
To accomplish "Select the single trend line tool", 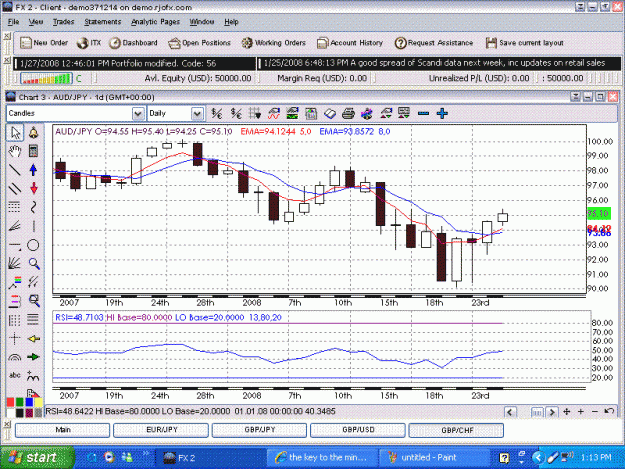I will tap(15, 170).
